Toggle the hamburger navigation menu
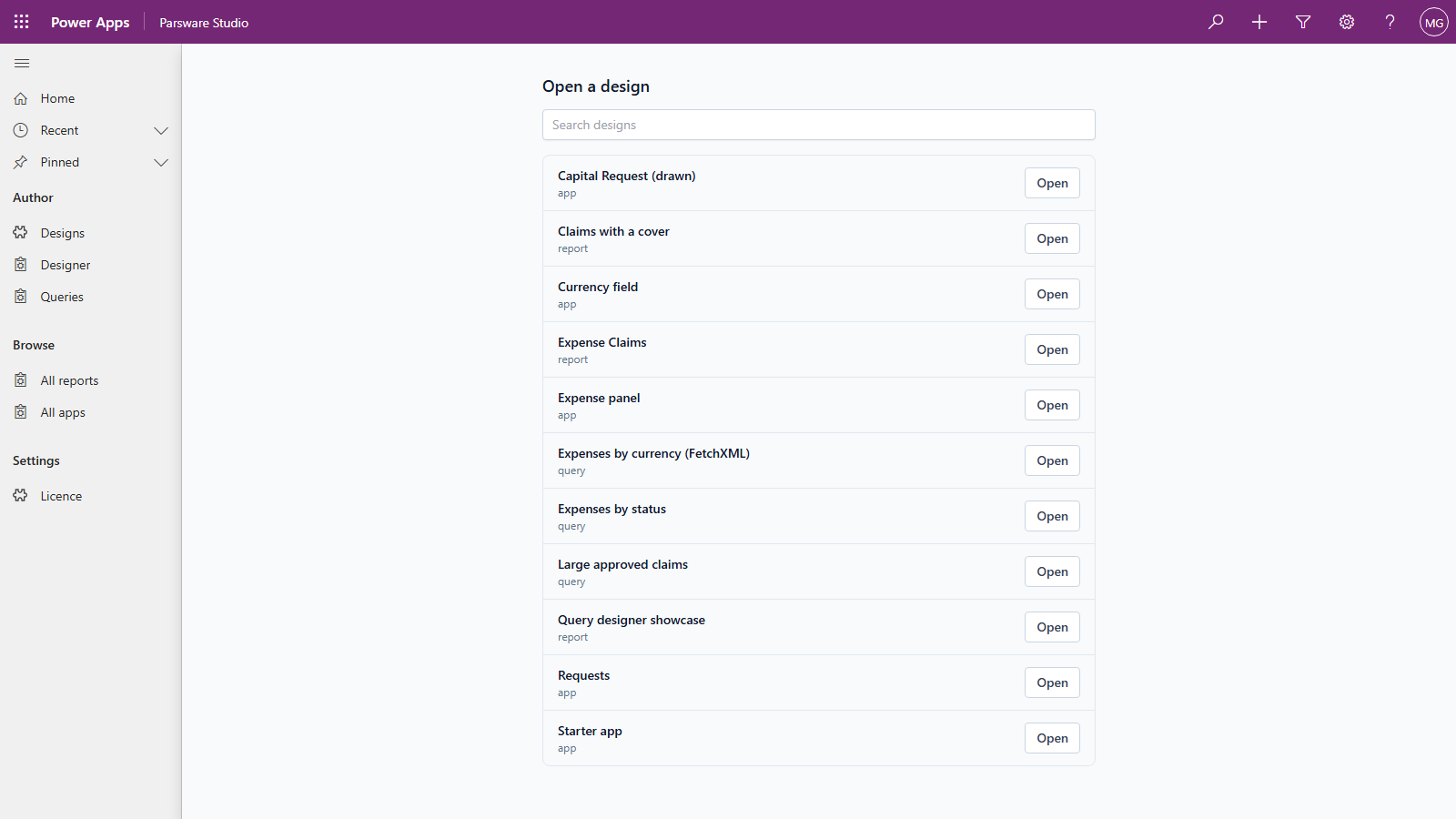The image size is (1456, 819). point(22,63)
